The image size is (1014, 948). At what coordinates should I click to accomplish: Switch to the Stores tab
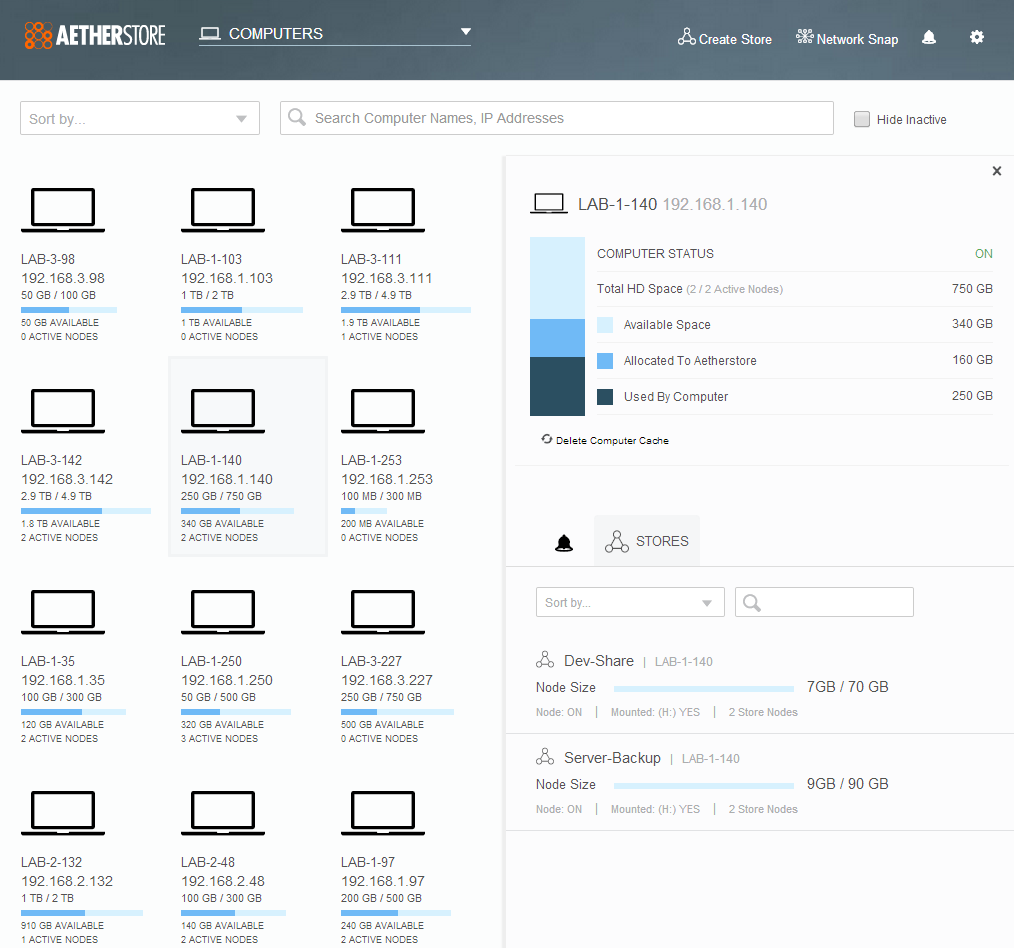647,541
